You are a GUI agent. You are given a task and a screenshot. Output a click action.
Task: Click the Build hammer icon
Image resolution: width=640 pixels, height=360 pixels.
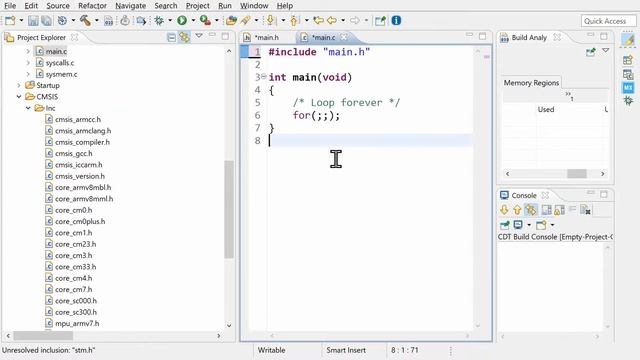point(85,20)
